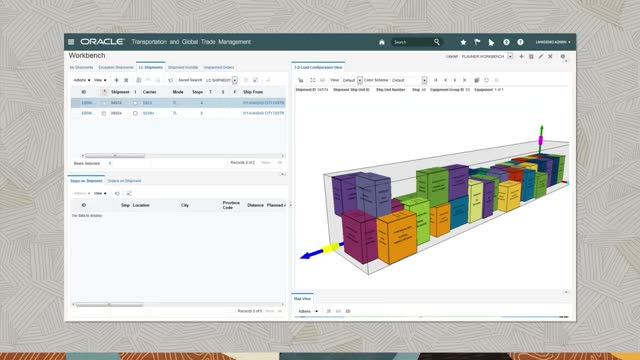Open Actions dropdown in shipments toolbar
The width and height of the screenshot is (640, 360).
pos(82,80)
